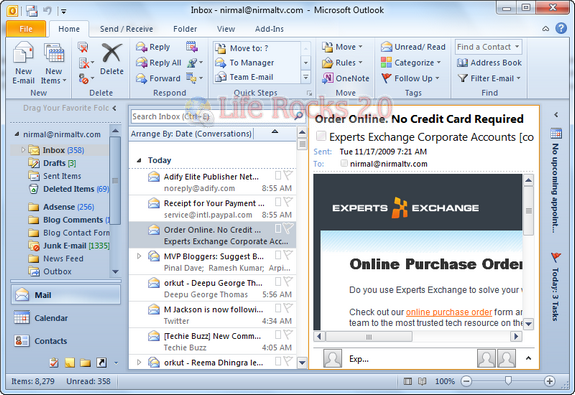Open the Categorize dropdown

pos(410,63)
